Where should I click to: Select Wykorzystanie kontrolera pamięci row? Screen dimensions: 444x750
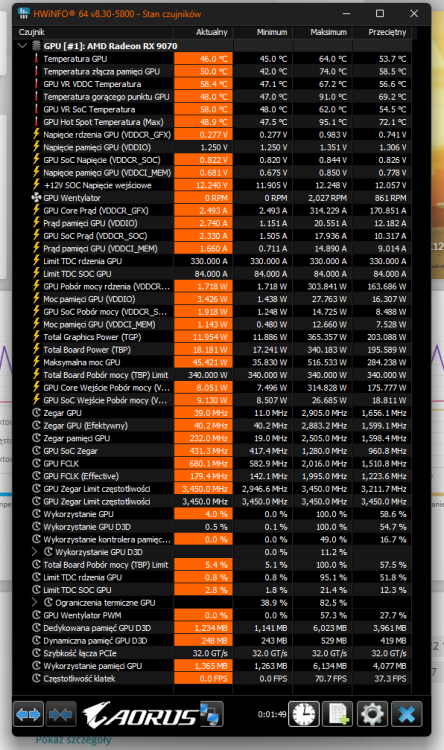214,539
